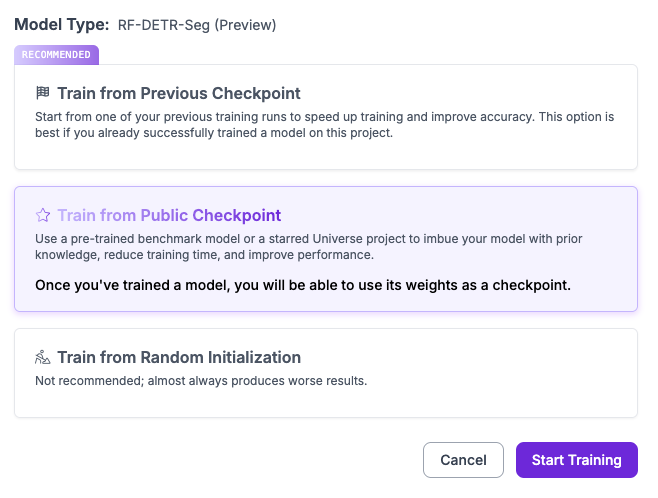
Task: Select the Train from Previous Checkpoint title
Action: [x=178, y=94]
